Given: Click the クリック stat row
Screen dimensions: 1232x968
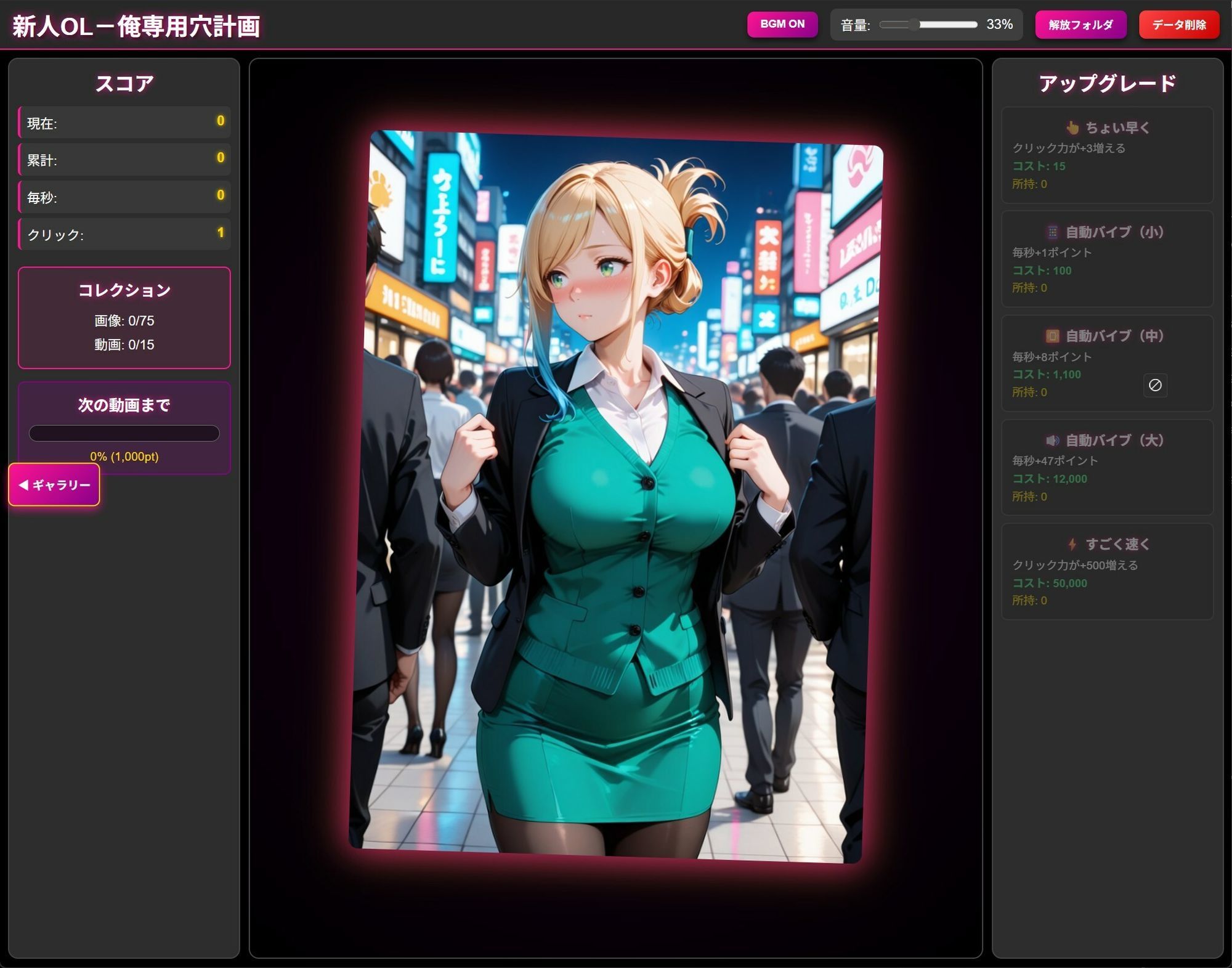Looking at the screenshot, I should (x=124, y=234).
